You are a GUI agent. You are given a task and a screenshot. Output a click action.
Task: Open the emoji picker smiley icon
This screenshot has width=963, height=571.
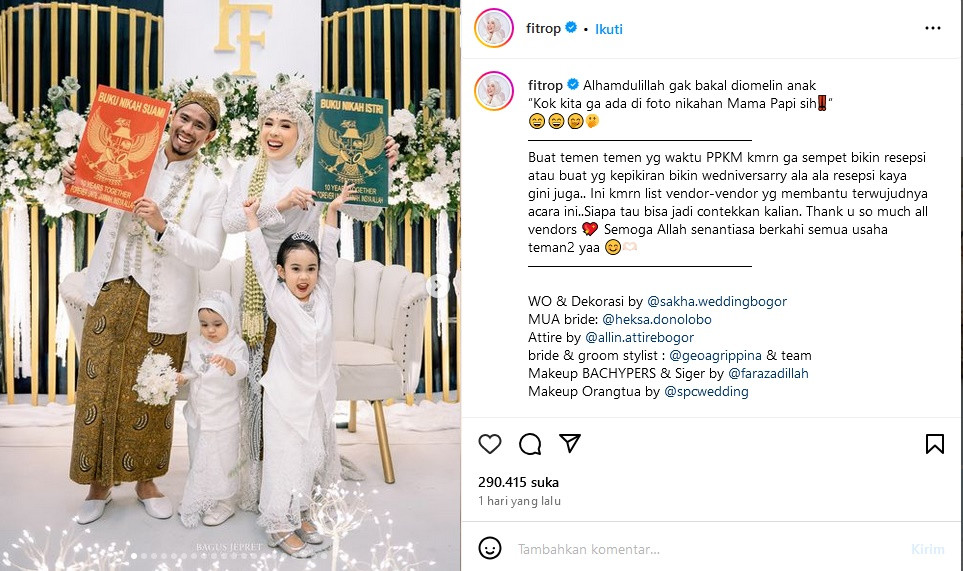(489, 548)
